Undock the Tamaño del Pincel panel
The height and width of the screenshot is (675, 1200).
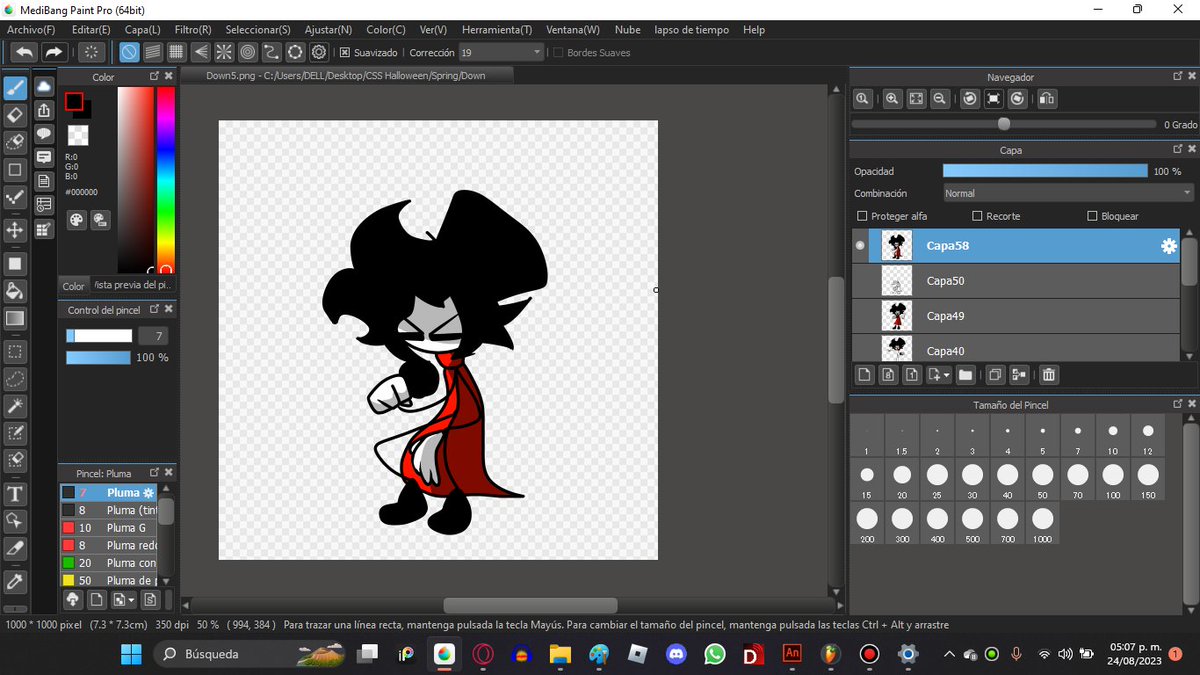click(1178, 404)
